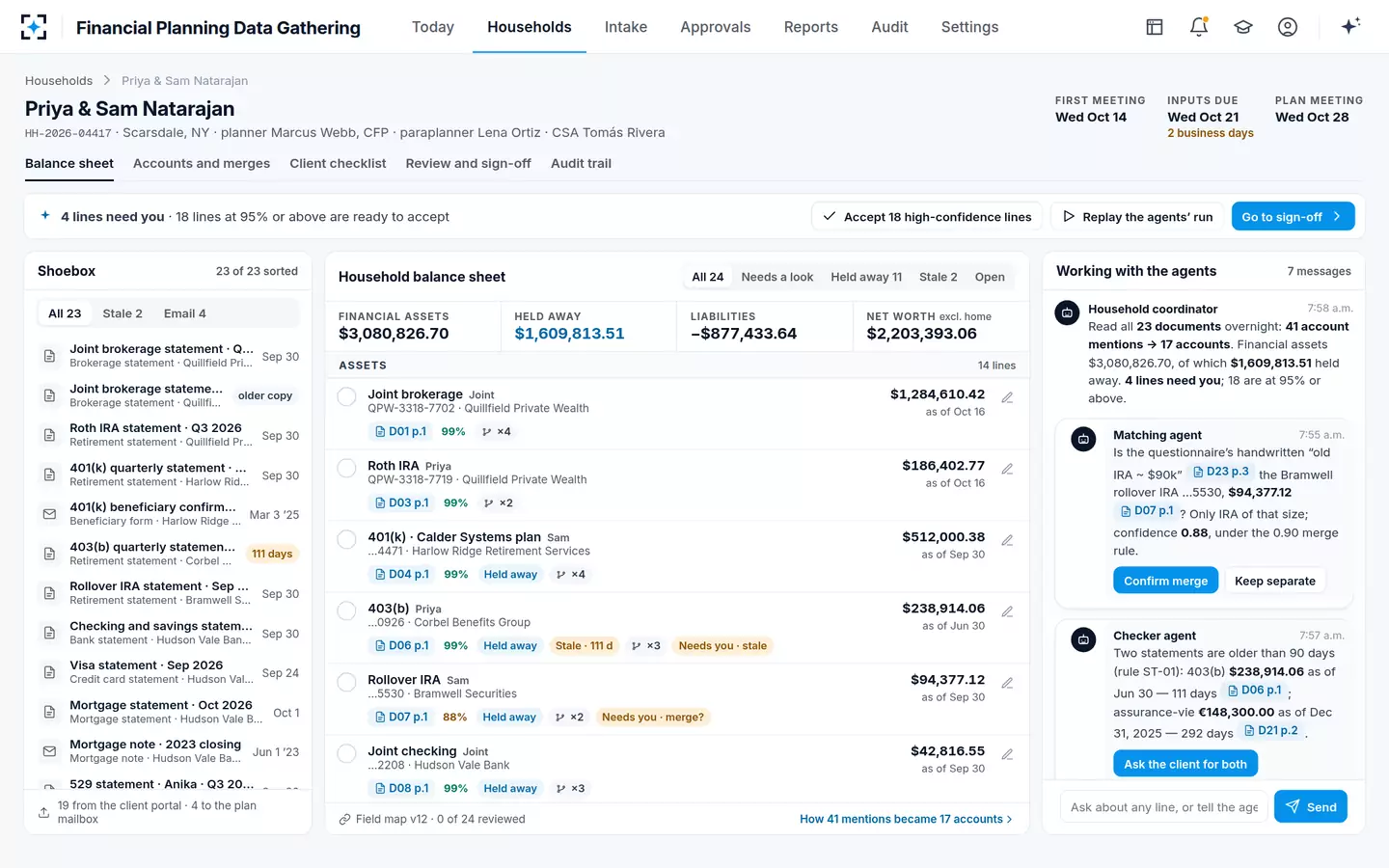Click the 'Needs you · merge?' tag
The image size is (1389, 868).
point(653,717)
